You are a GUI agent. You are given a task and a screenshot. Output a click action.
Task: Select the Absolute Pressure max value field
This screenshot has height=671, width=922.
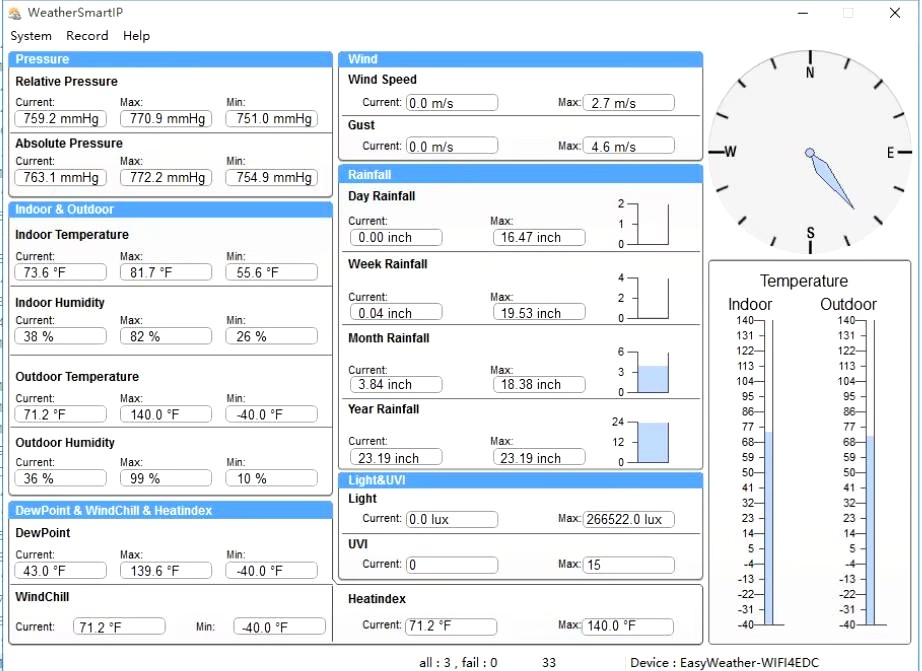click(x=166, y=178)
